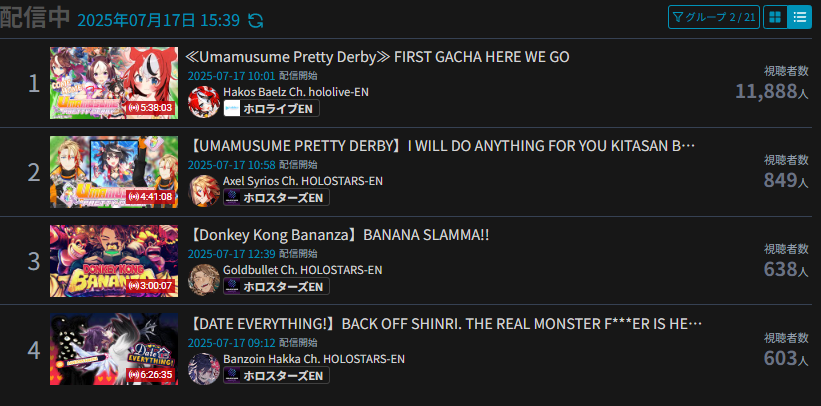Click Goldbullet channel avatar
Image resolution: width=821 pixels, height=406 pixels.
click(x=204, y=280)
